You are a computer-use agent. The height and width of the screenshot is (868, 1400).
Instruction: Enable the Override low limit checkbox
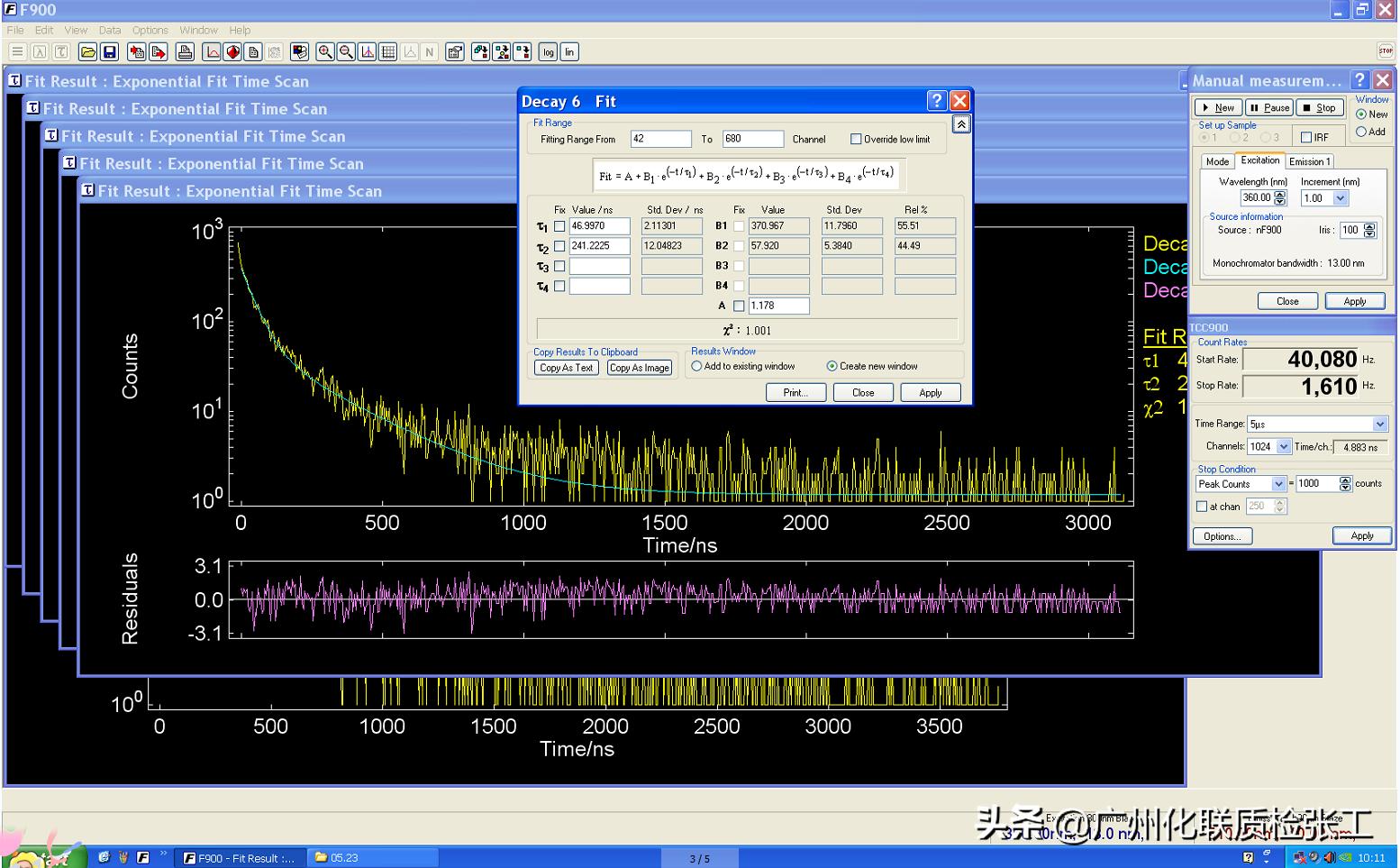(856, 139)
